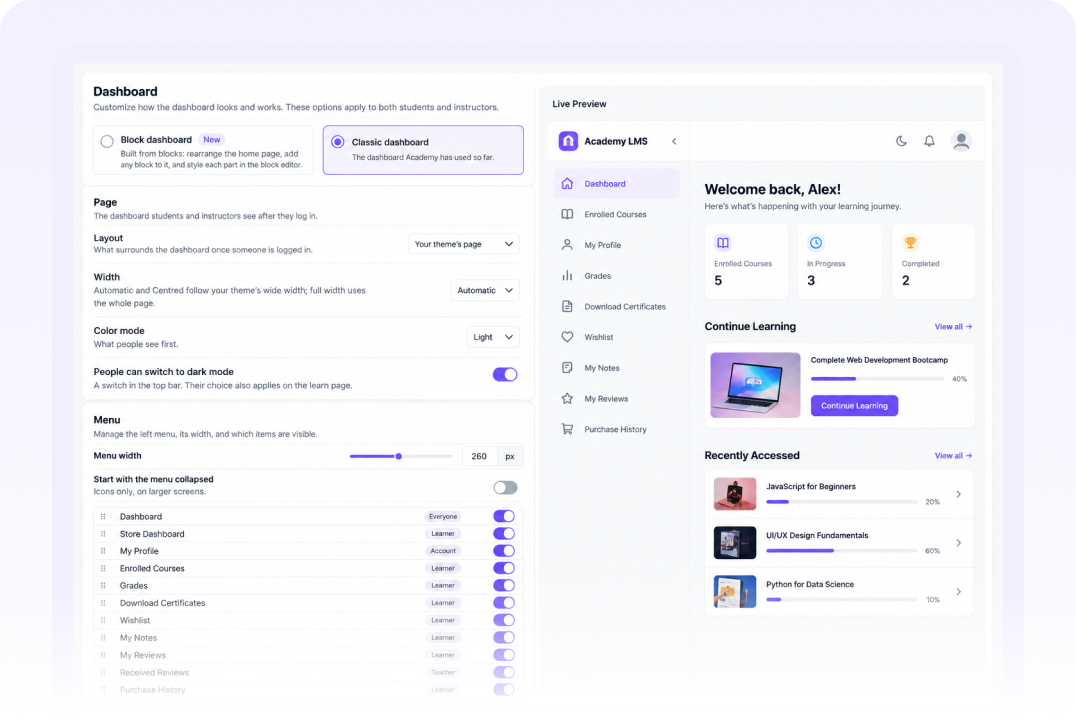Select the Classic dashboard radio option

338,142
